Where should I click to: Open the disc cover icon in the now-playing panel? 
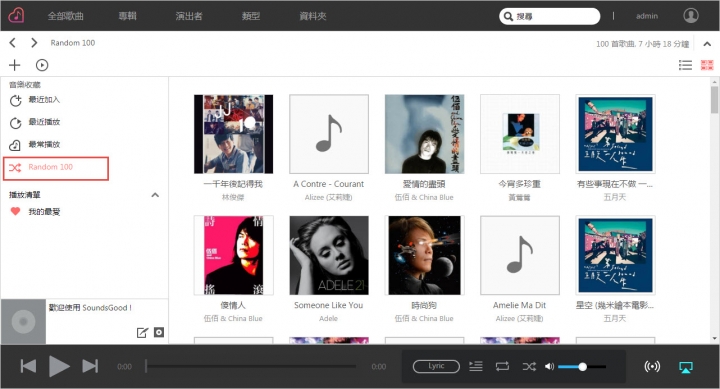pos(159,332)
